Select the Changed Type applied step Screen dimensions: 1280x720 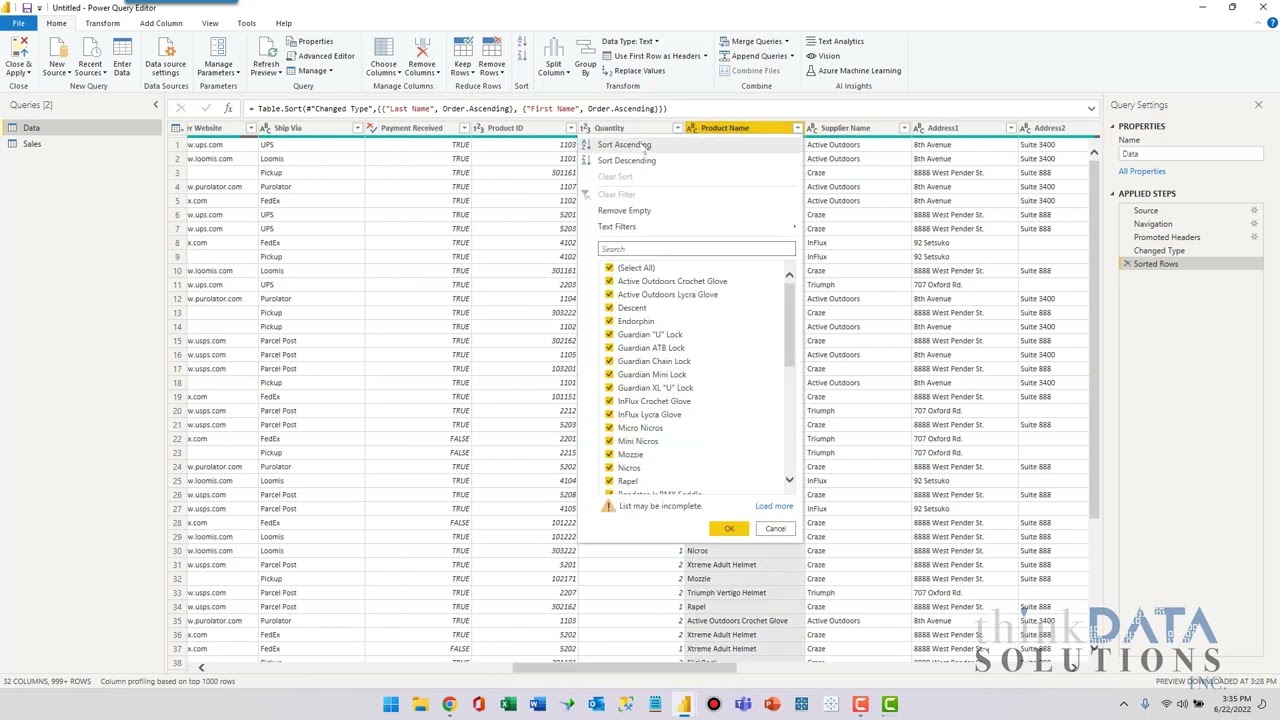pyautogui.click(x=1159, y=250)
